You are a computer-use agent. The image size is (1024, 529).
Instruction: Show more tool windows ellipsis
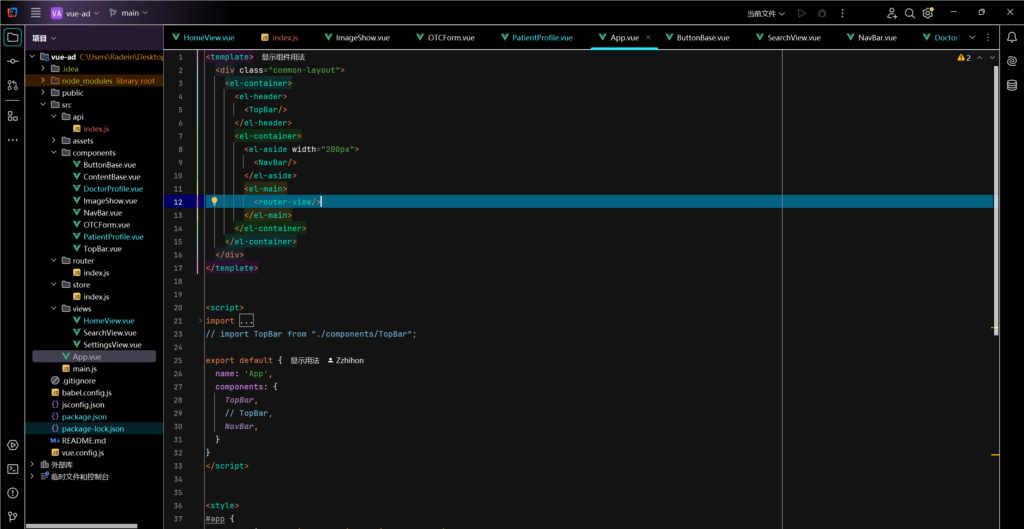click(x=12, y=140)
